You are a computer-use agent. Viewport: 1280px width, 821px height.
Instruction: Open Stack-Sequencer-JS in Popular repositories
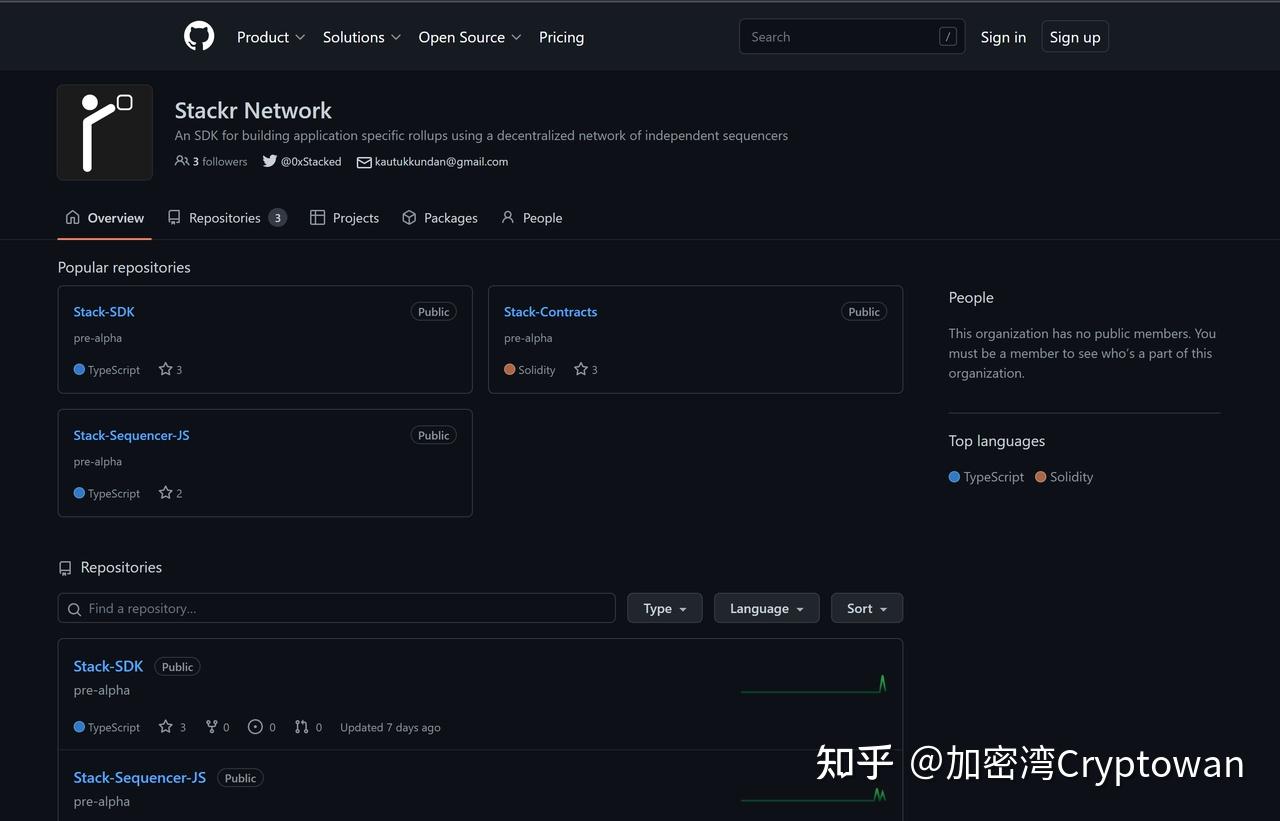pyautogui.click(x=131, y=435)
